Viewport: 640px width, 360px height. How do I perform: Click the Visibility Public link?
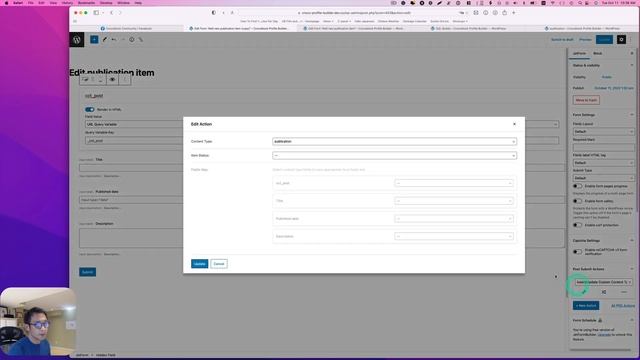pos(607,77)
